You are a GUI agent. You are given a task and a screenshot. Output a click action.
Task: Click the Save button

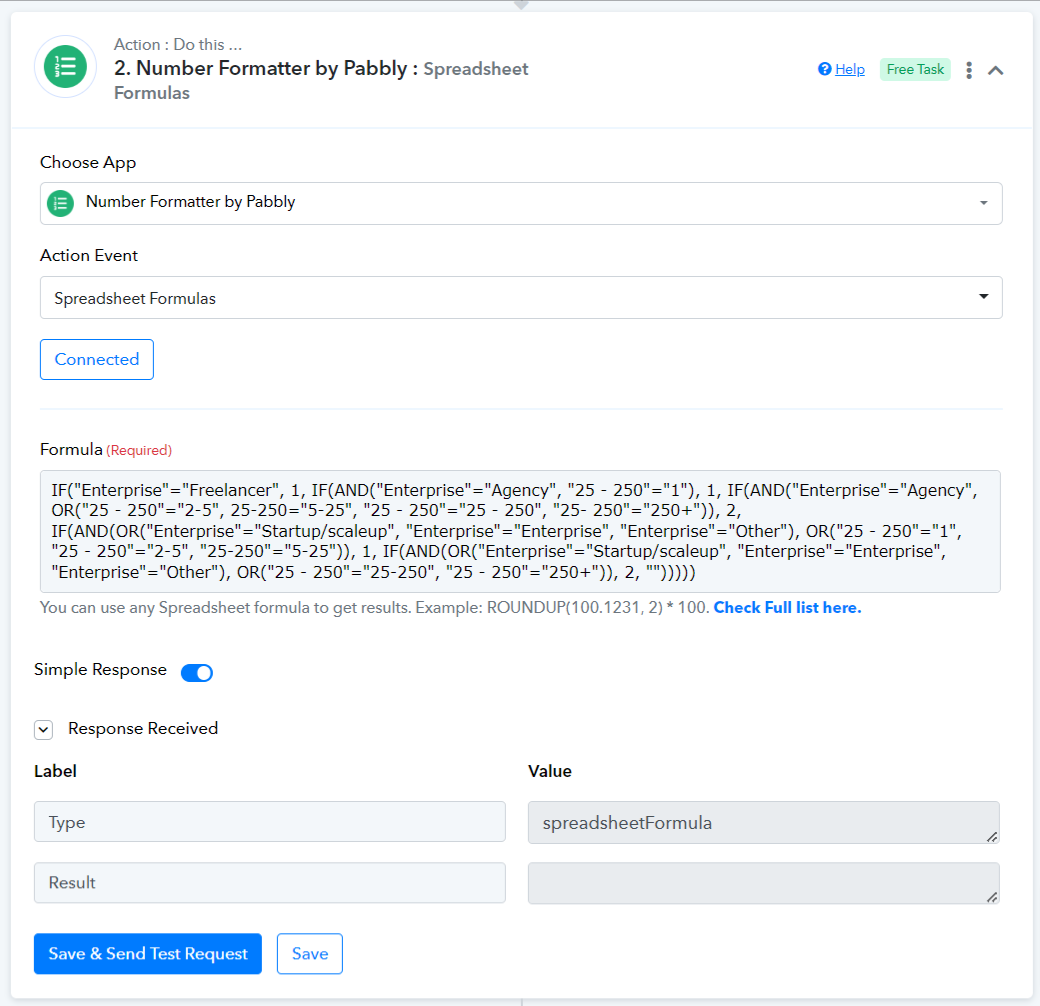pos(310,954)
